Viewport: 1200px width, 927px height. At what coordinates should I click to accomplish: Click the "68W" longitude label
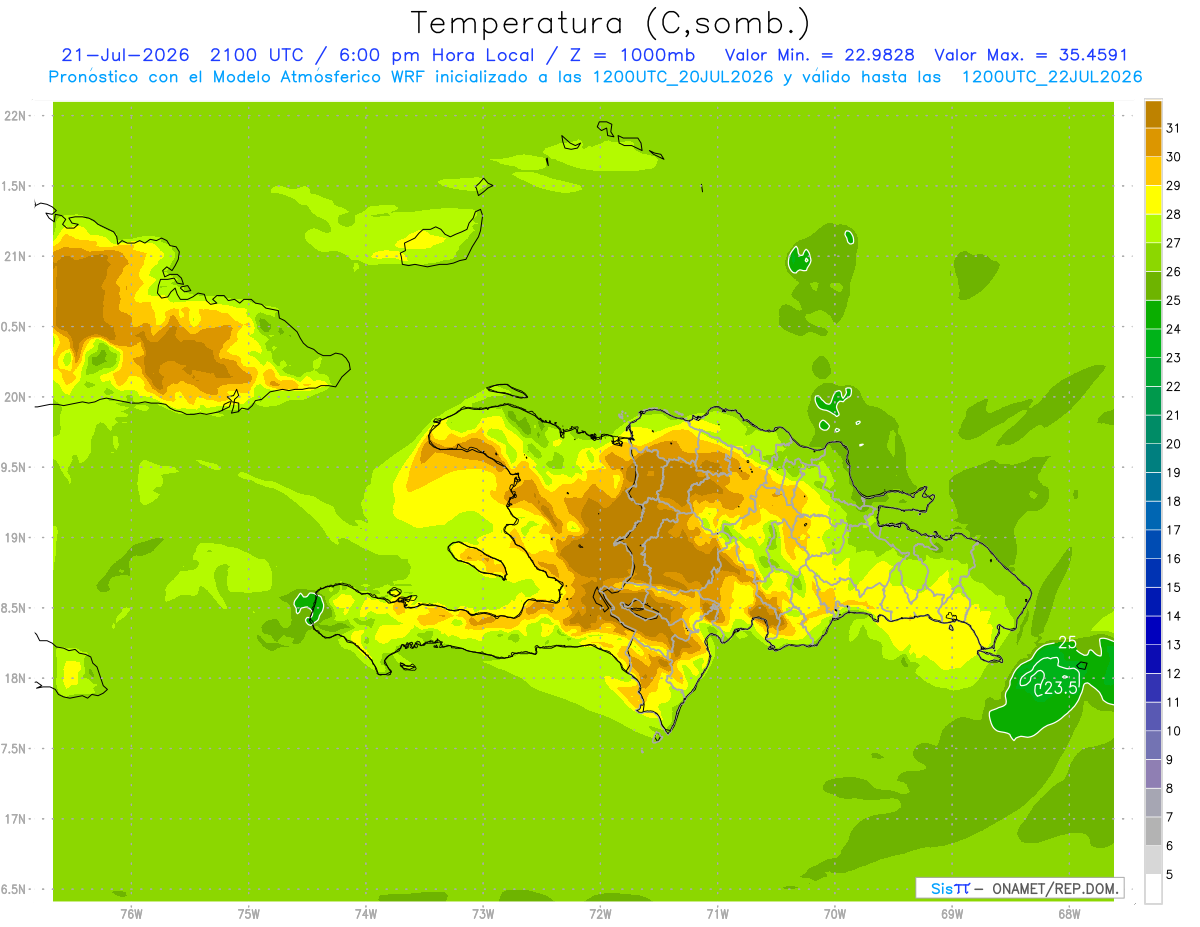pyautogui.click(x=1069, y=913)
